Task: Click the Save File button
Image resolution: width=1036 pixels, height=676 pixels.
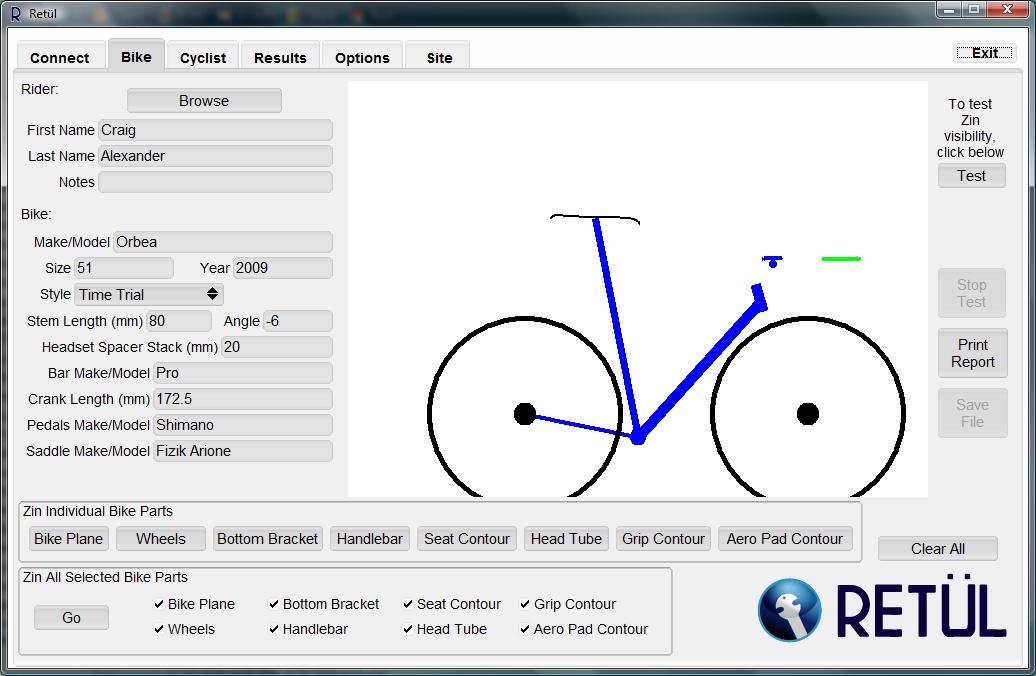Action: point(973,413)
